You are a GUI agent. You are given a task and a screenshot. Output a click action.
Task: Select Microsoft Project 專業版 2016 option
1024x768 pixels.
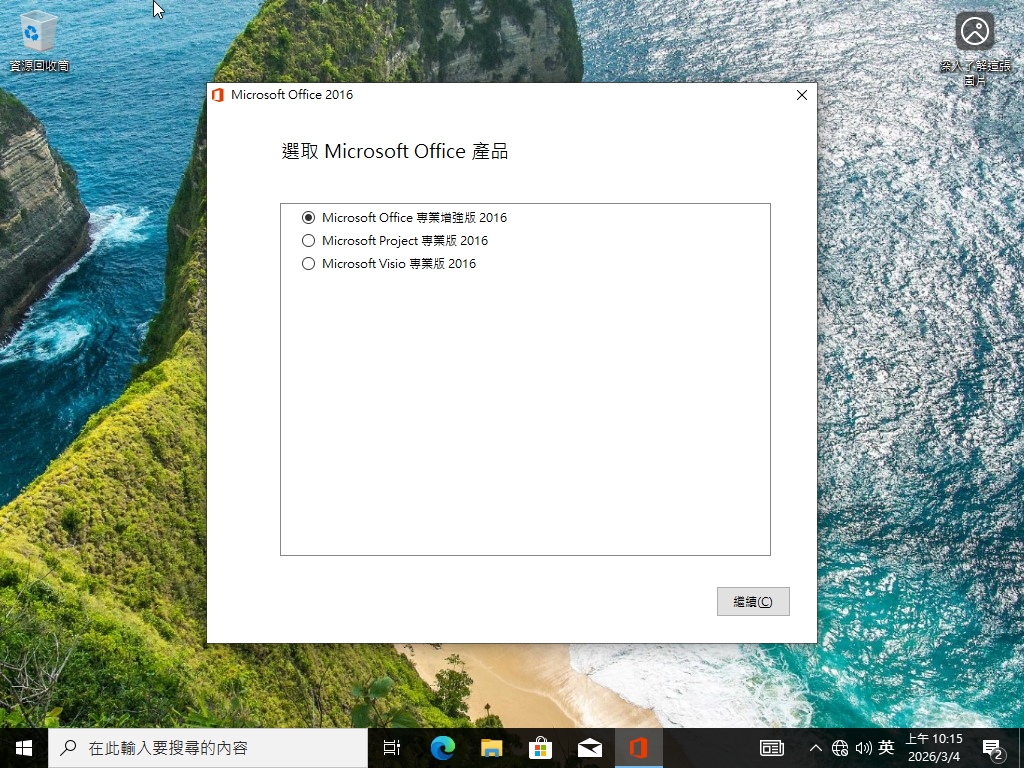pos(394,241)
